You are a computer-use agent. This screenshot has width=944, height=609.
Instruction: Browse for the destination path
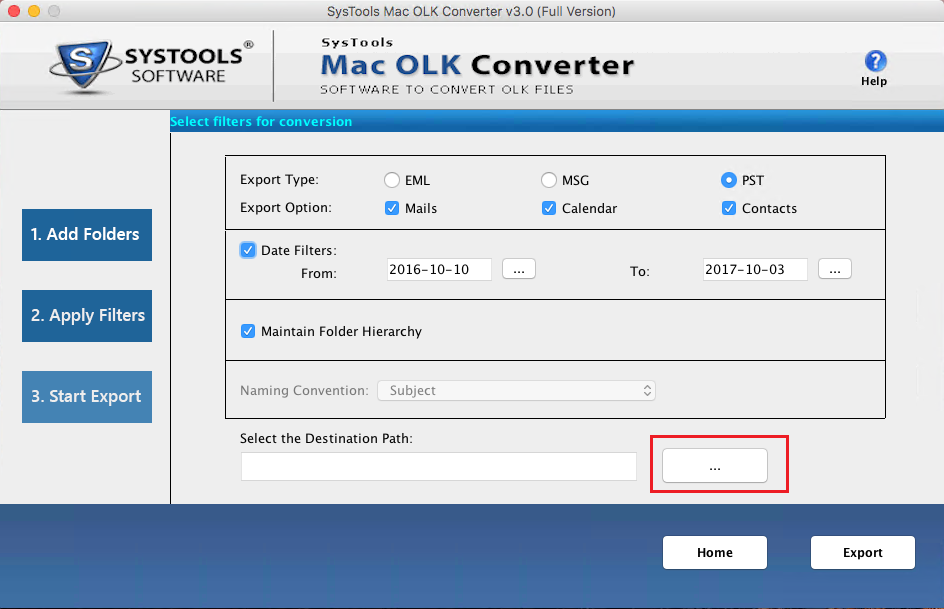715,466
